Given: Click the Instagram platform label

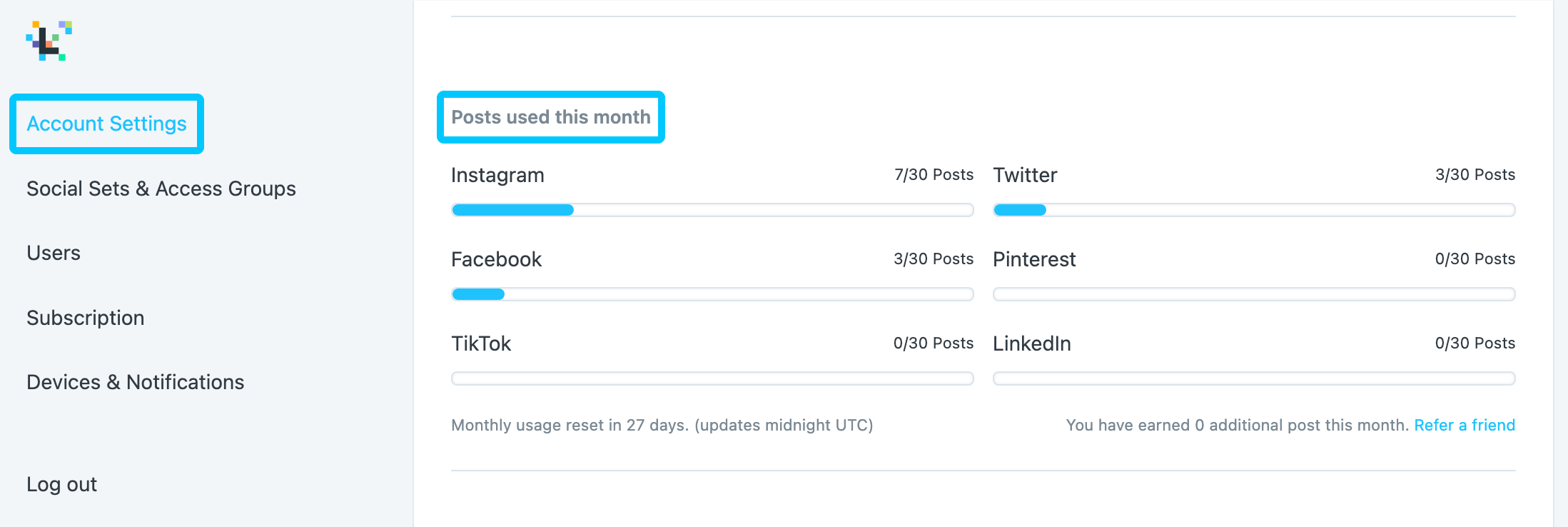Looking at the screenshot, I should [497, 175].
